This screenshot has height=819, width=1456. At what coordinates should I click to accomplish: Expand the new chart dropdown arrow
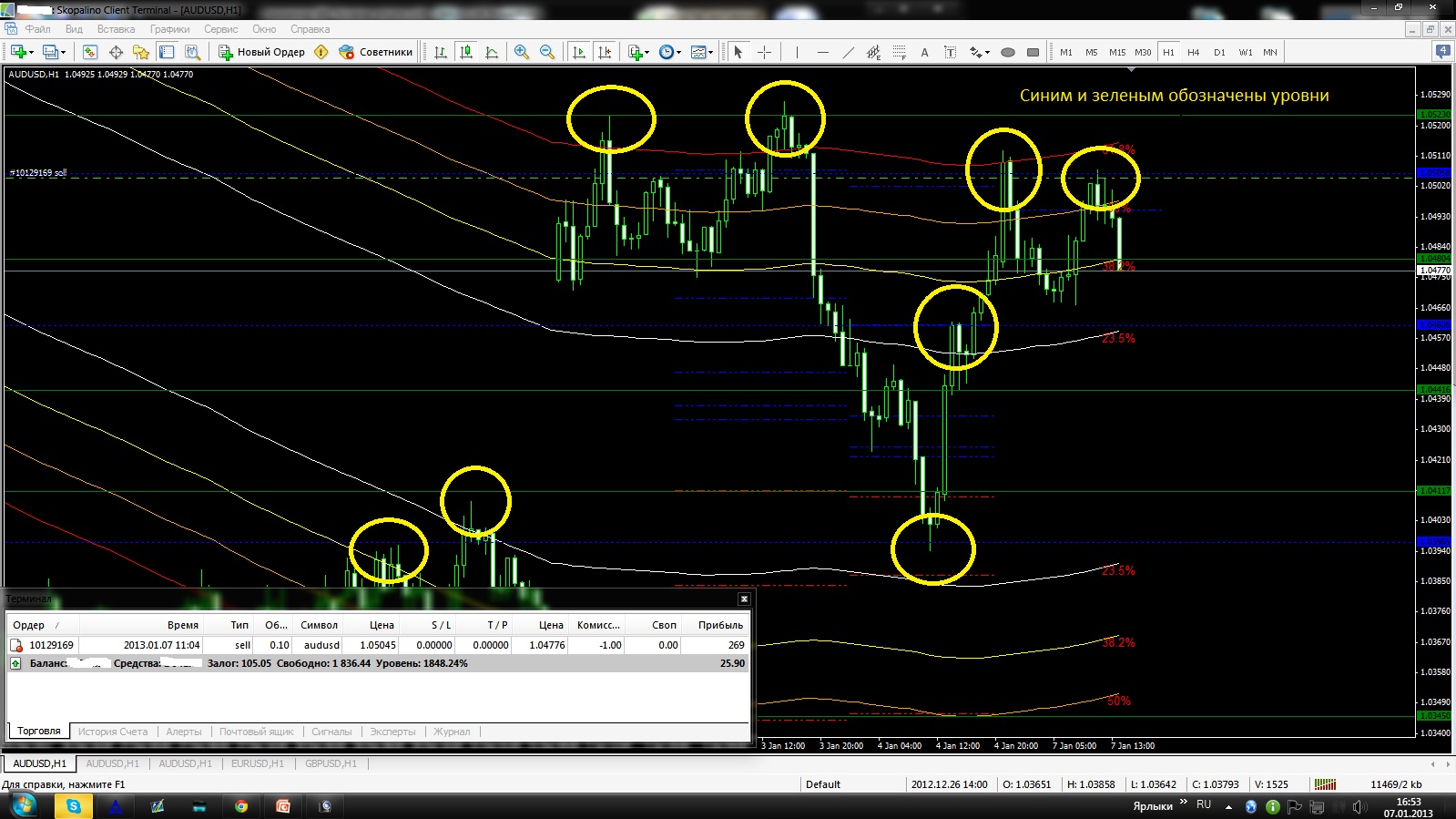coord(32,53)
